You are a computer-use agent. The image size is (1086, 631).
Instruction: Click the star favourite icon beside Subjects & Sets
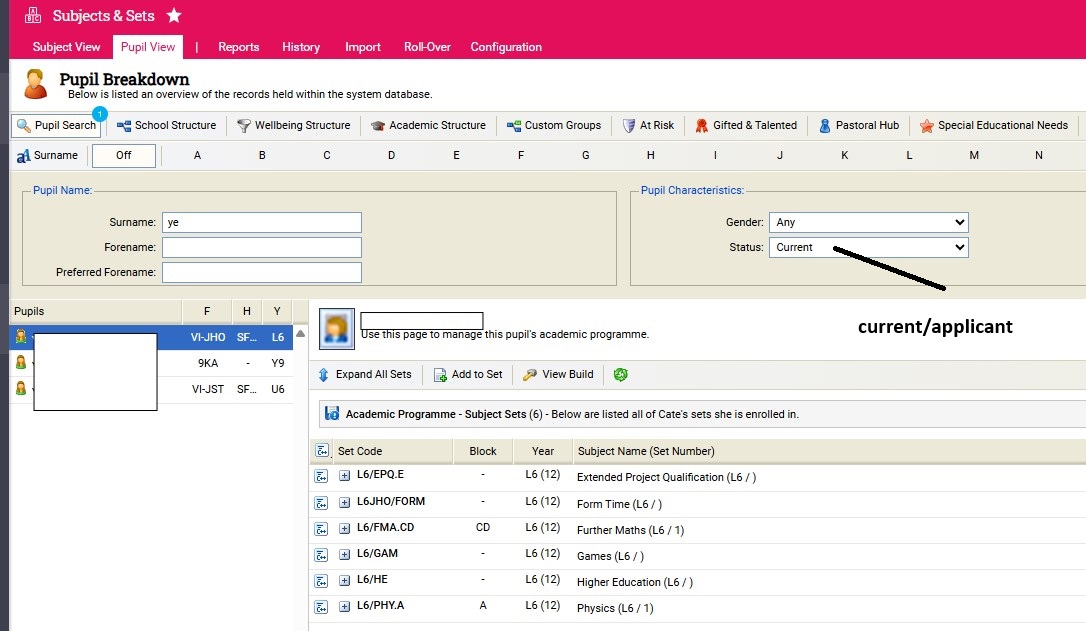tap(174, 15)
